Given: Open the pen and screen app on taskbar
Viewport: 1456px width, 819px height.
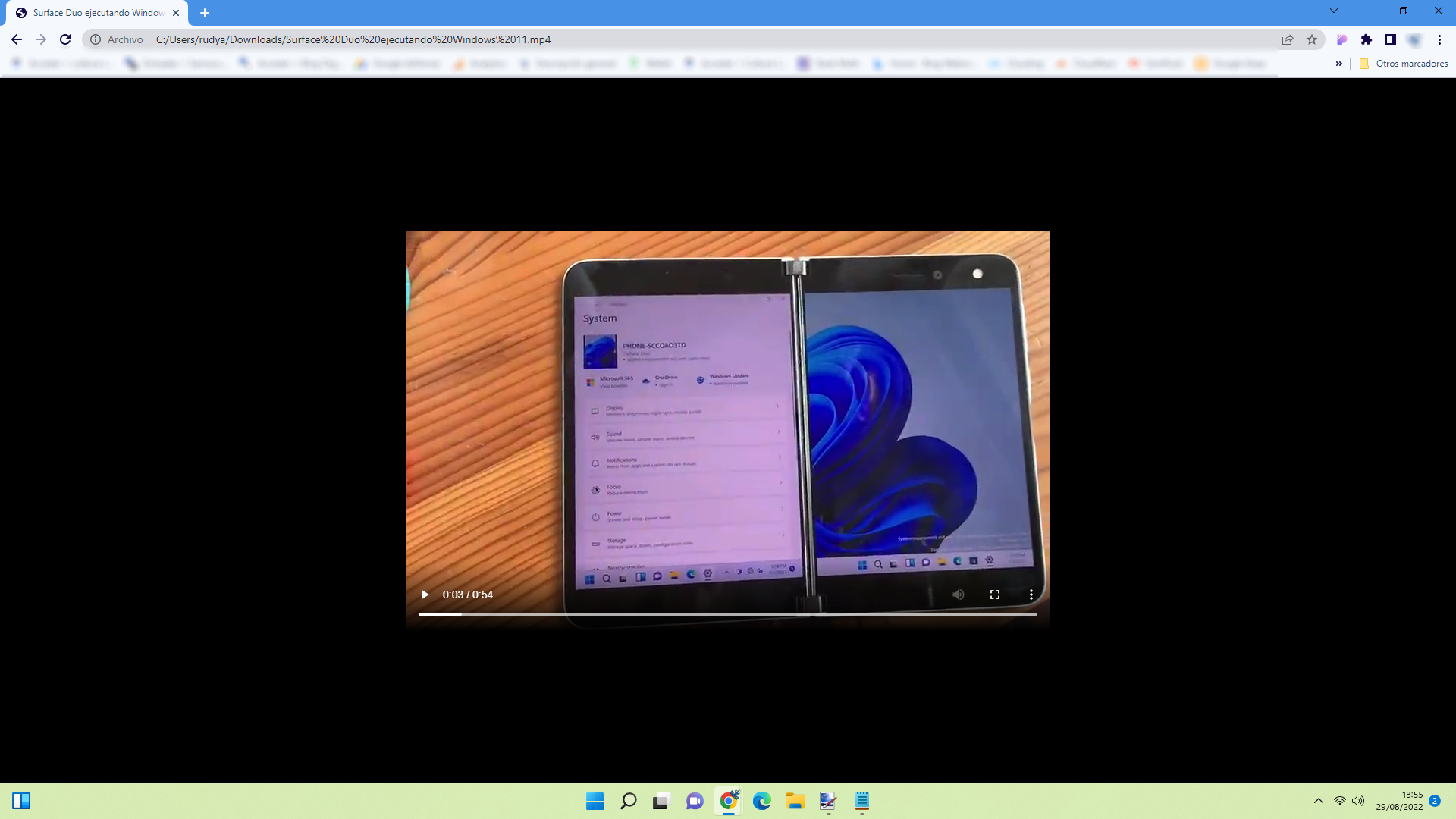Looking at the screenshot, I should (x=829, y=801).
